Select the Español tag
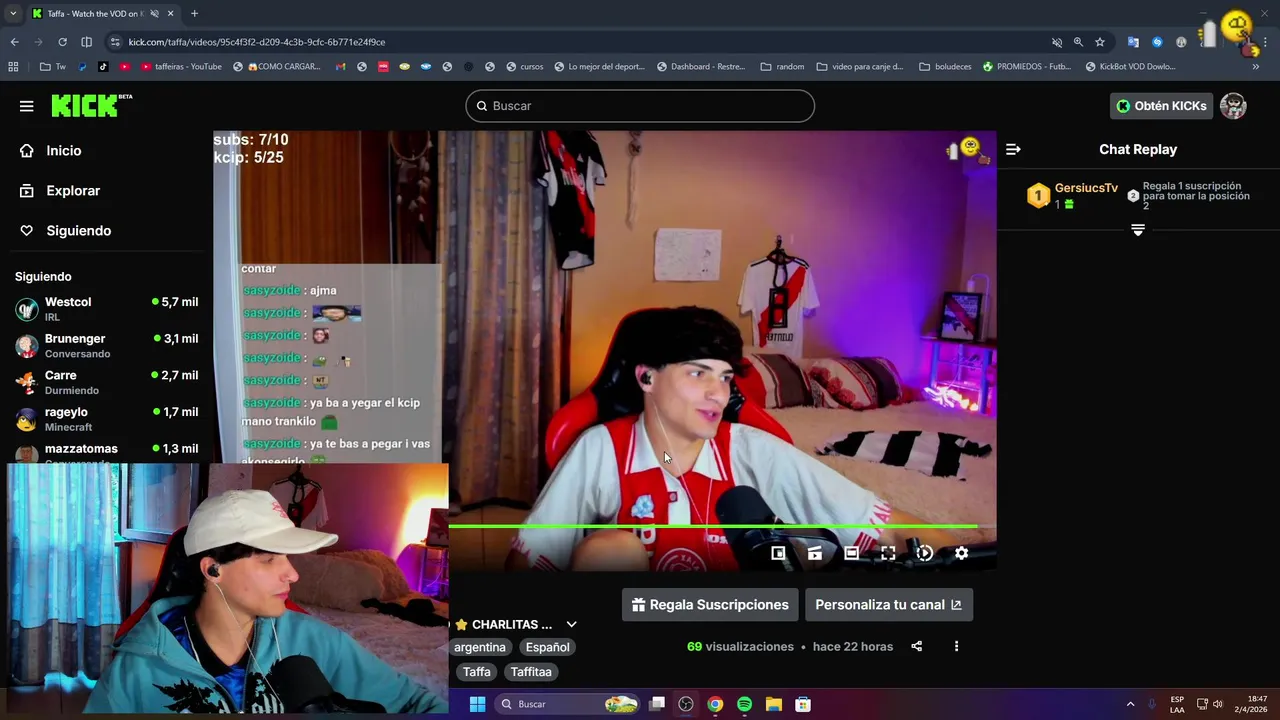1280x720 pixels. (547, 647)
